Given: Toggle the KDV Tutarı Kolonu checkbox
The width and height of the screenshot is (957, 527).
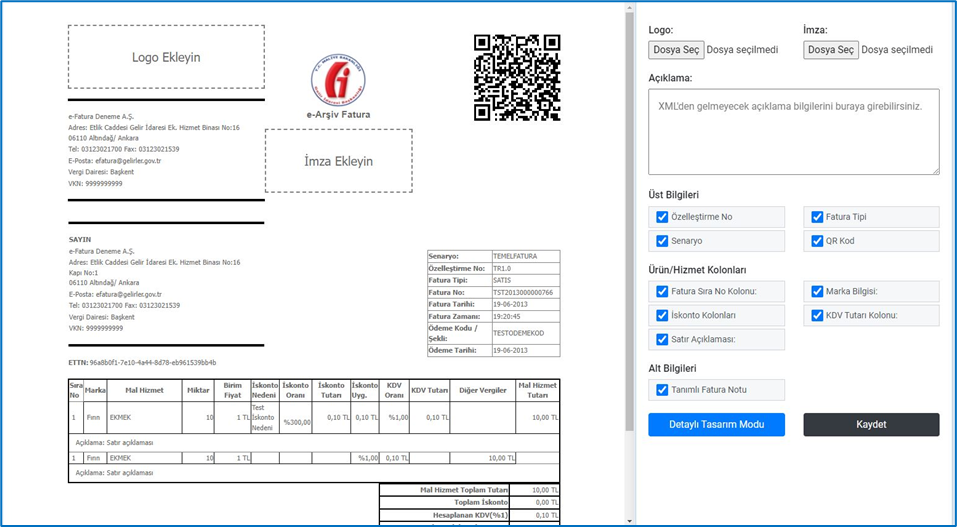Looking at the screenshot, I should (817, 316).
